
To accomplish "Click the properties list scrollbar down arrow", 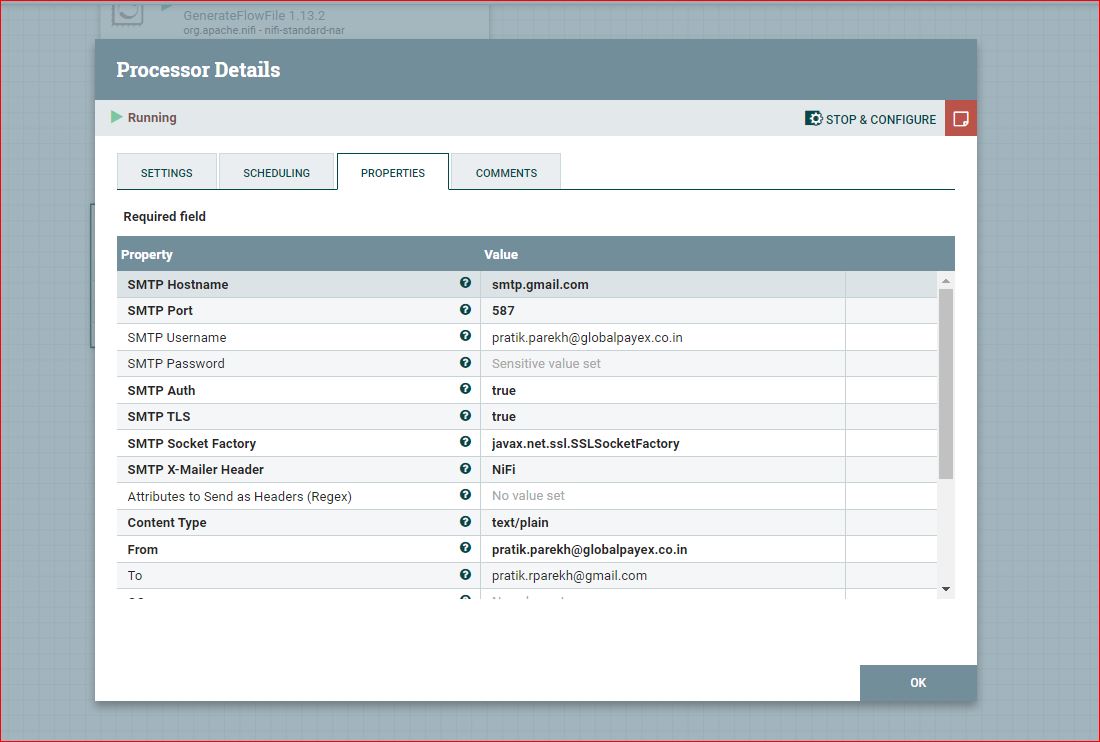I will (x=946, y=590).
